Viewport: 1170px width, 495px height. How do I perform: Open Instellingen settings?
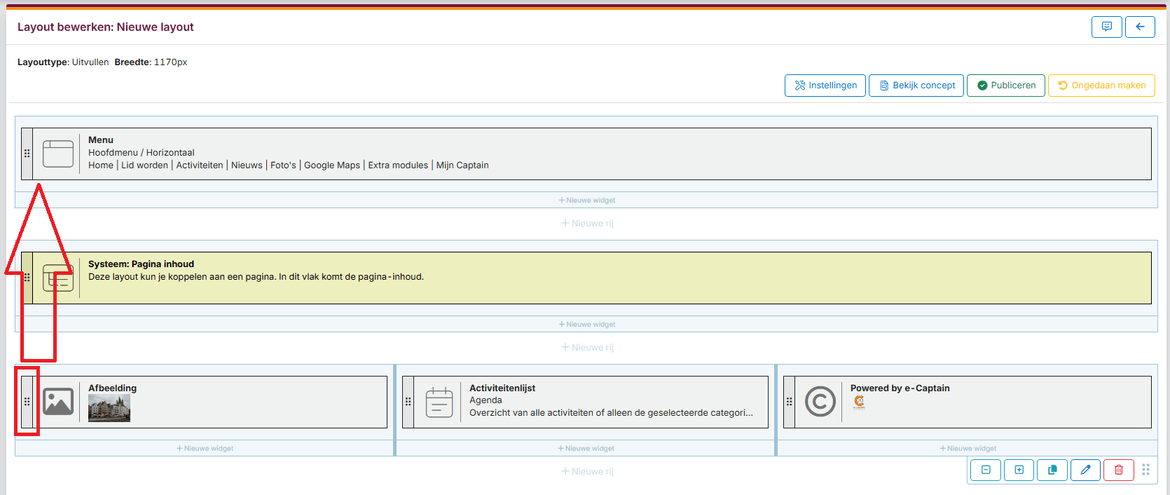pos(825,86)
